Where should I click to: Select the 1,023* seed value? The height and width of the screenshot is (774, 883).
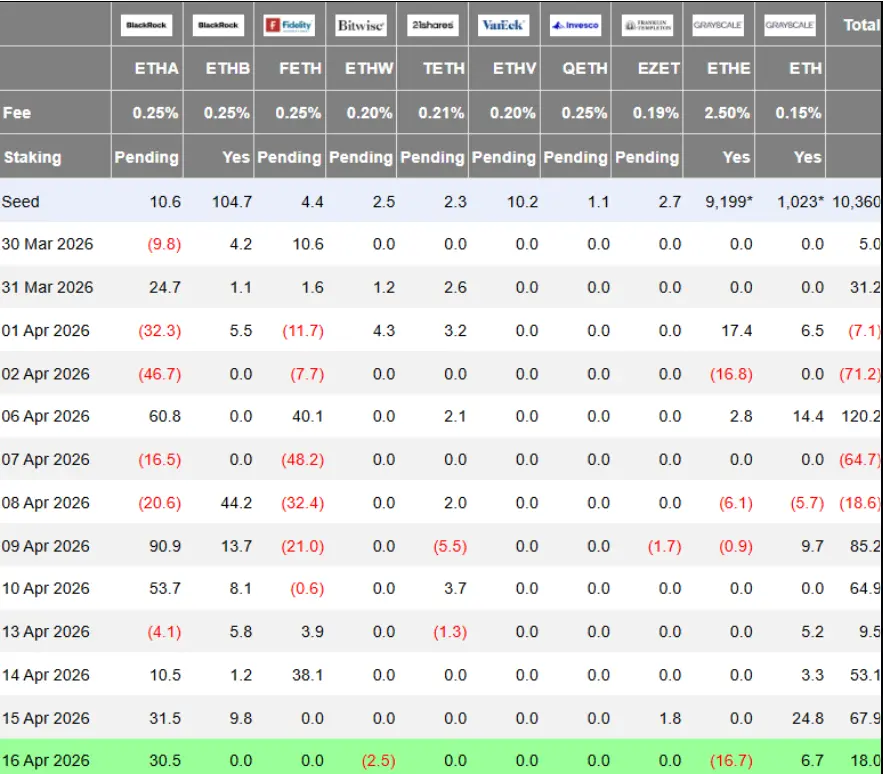801,202
